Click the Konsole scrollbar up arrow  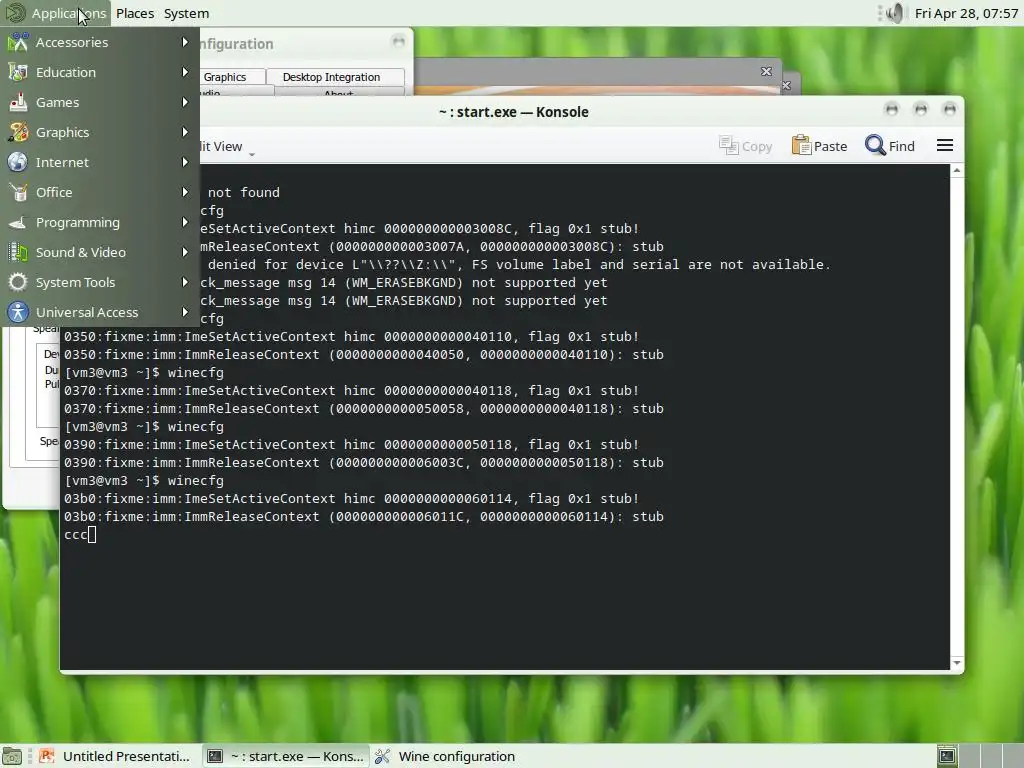click(x=957, y=170)
